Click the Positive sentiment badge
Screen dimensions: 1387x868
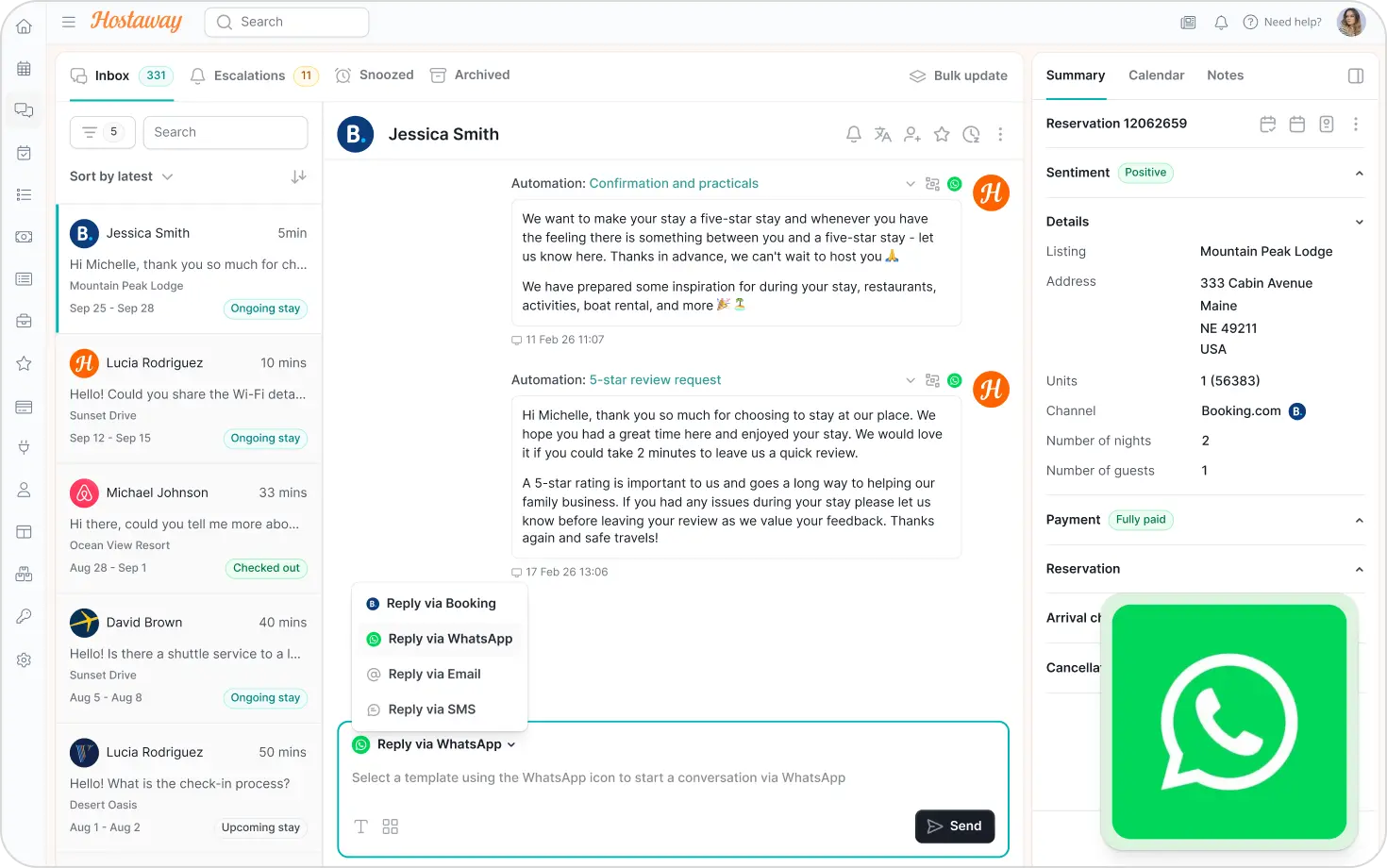[x=1145, y=173]
